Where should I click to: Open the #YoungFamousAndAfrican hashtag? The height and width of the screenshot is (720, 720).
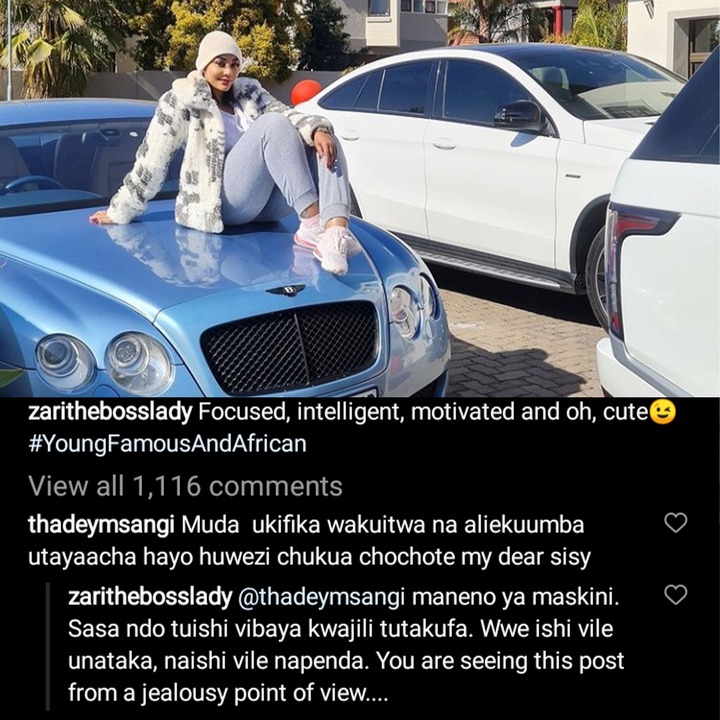167,444
